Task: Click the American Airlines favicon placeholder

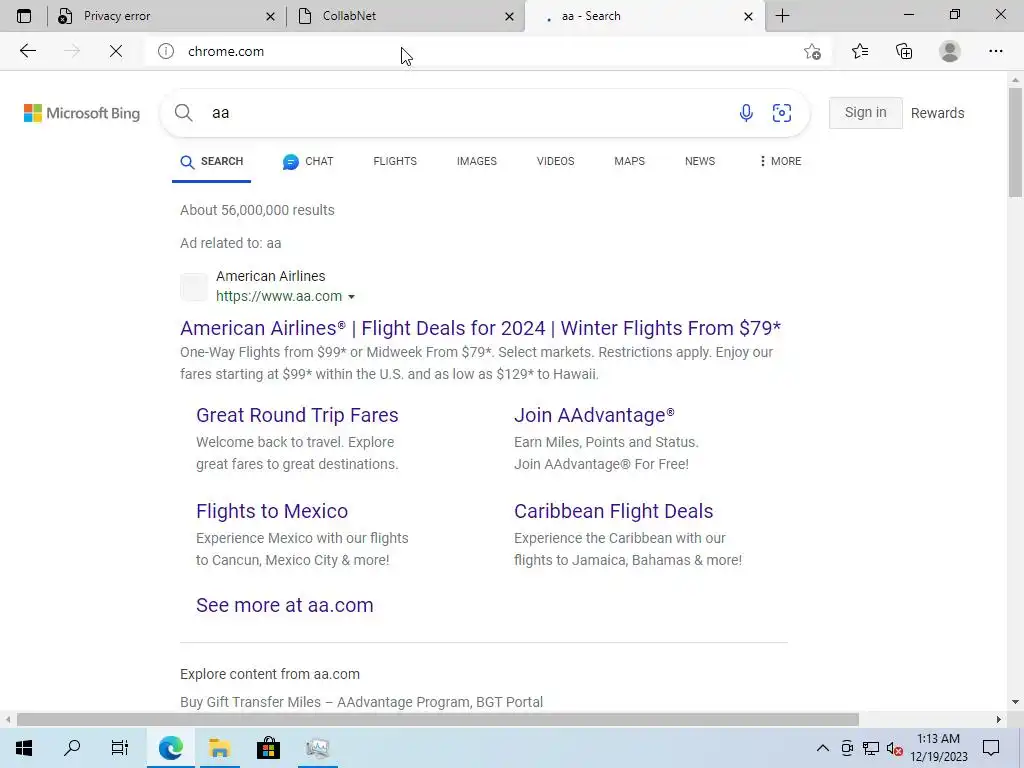Action: click(x=194, y=287)
